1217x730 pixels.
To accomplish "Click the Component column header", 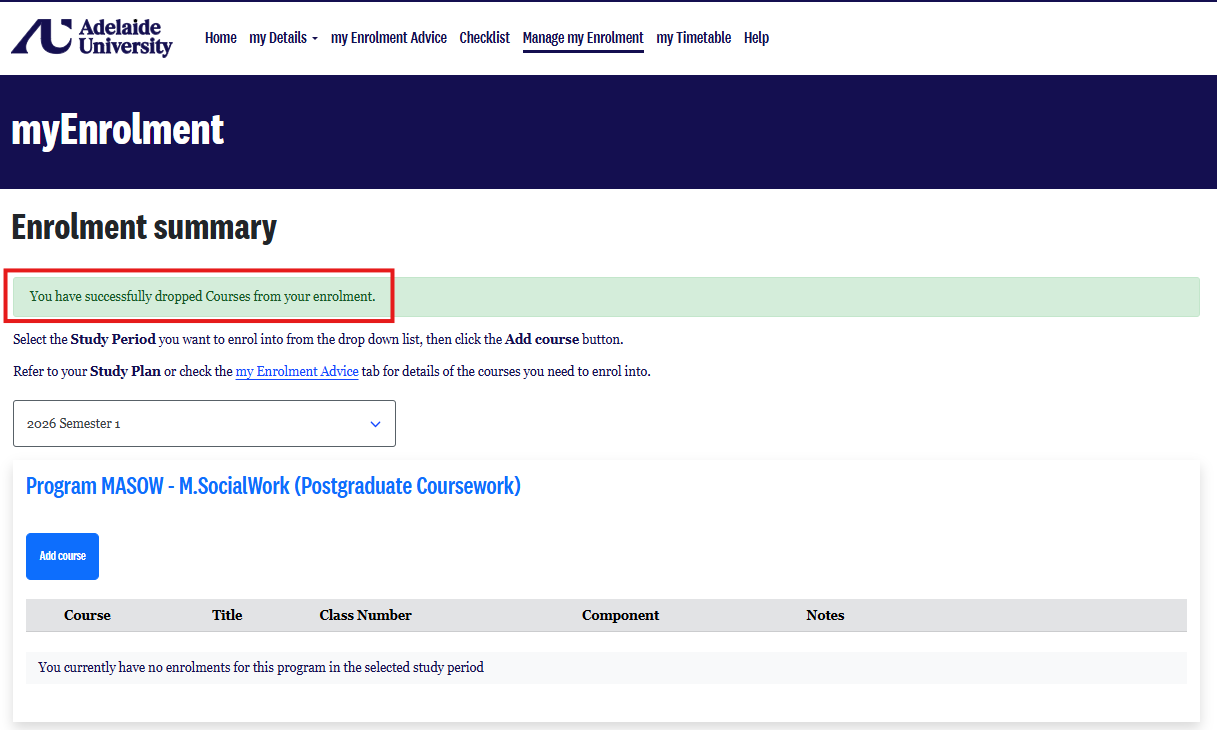I will click(x=621, y=615).
